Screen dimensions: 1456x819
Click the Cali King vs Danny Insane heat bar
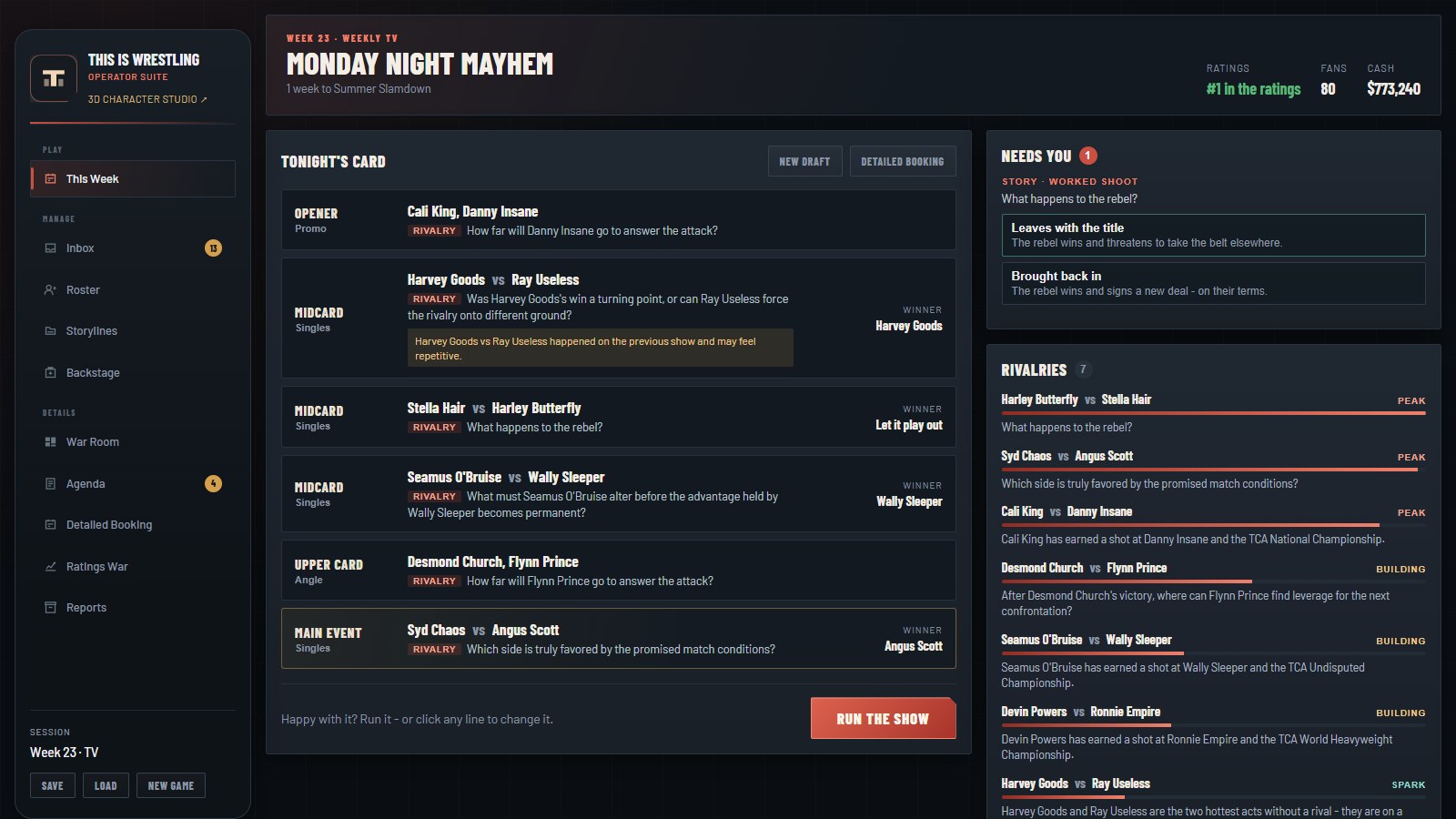1213,525
